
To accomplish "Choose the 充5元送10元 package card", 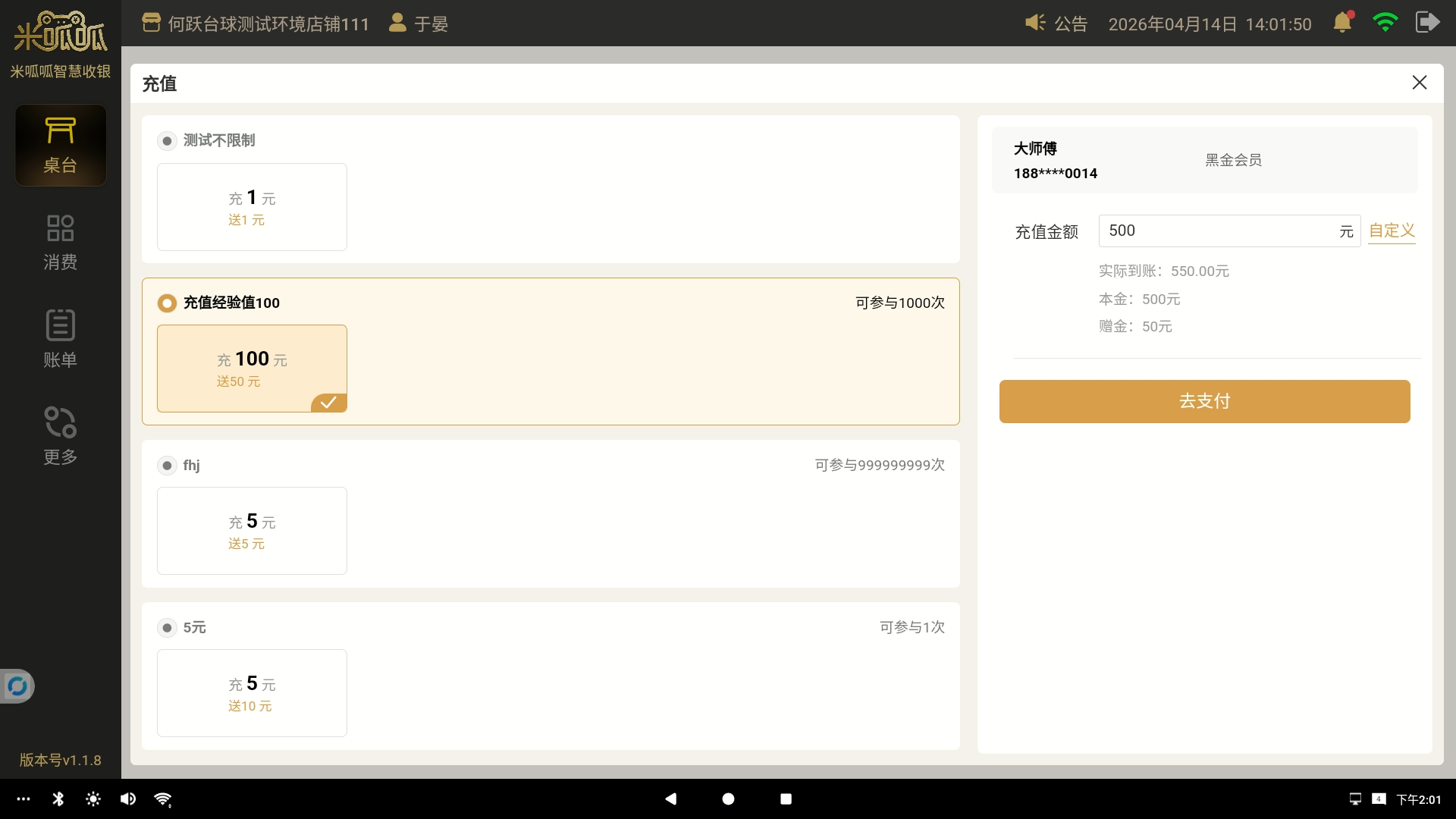I will (252, 693).
